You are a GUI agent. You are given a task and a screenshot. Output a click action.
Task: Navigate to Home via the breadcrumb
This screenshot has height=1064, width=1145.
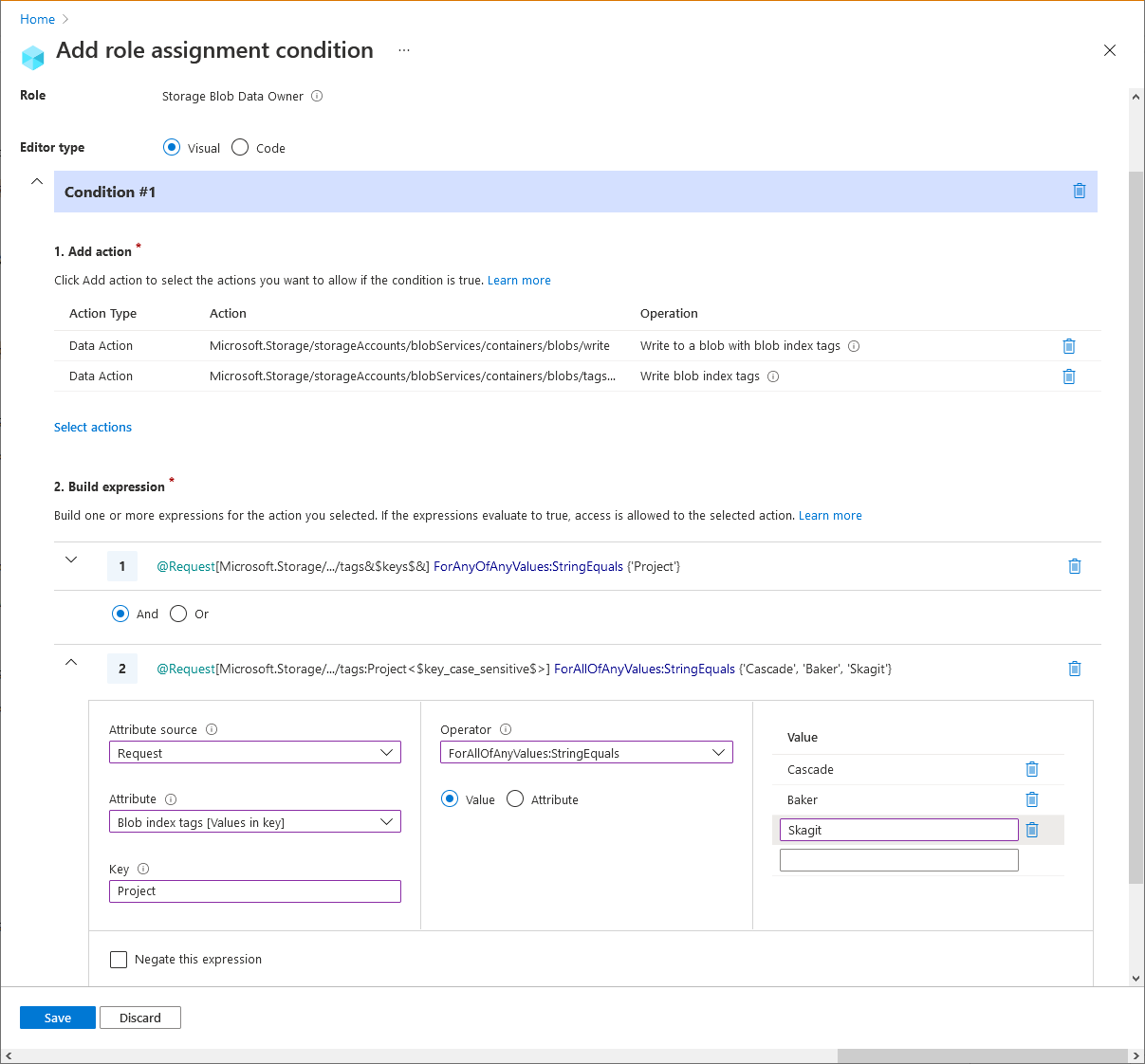pos(36,19)
